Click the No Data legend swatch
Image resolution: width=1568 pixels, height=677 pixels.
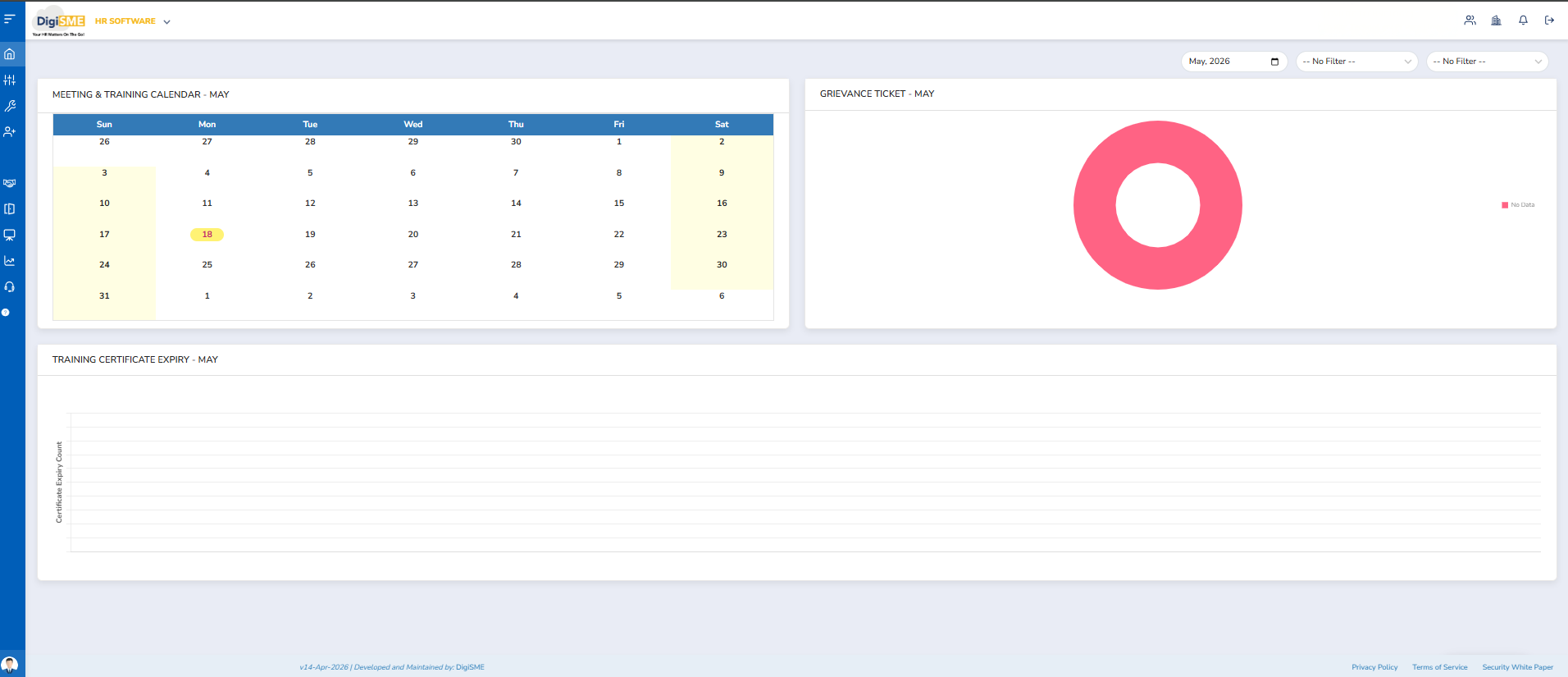coord(1505,205)
